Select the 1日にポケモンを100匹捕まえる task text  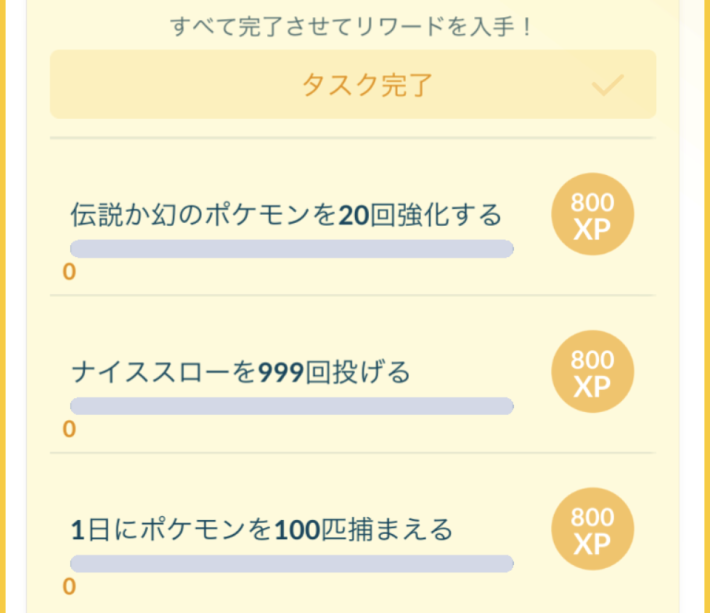coord(262,528)
